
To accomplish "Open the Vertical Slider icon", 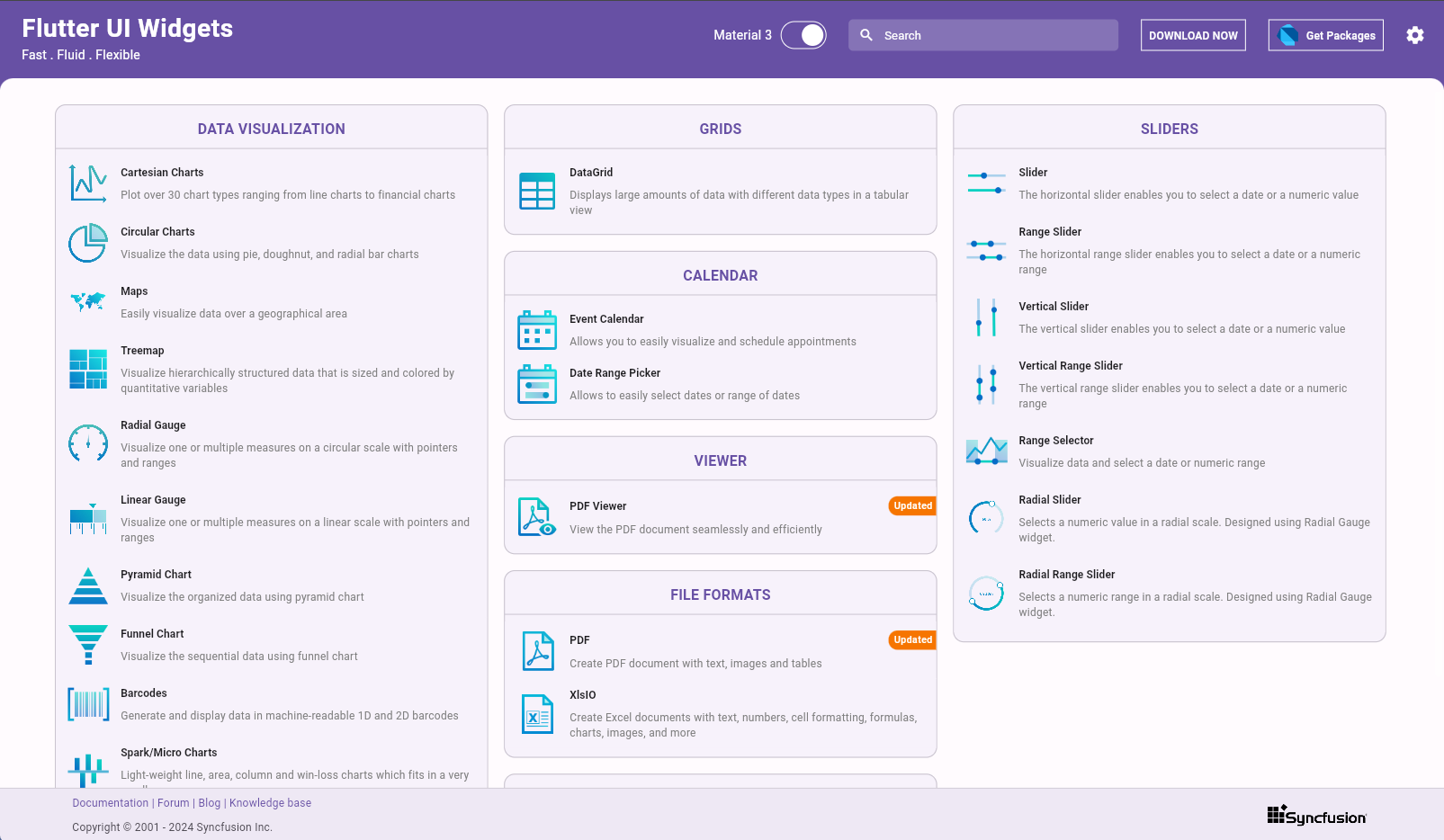I will tap(986, 317).
